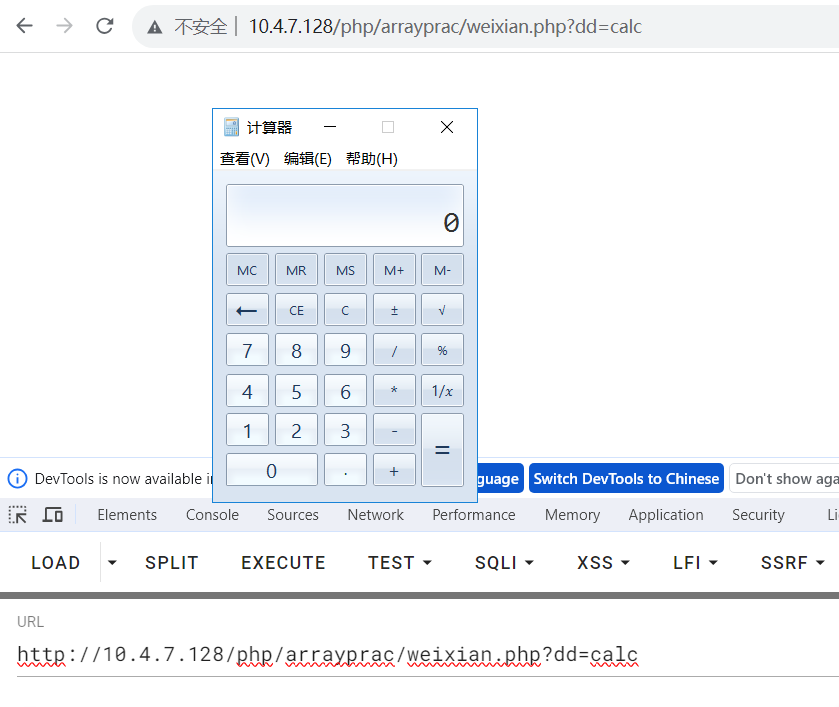Screen dimensions: 839x707
Task: Switch to the Network tab
Action: [376, 515]
